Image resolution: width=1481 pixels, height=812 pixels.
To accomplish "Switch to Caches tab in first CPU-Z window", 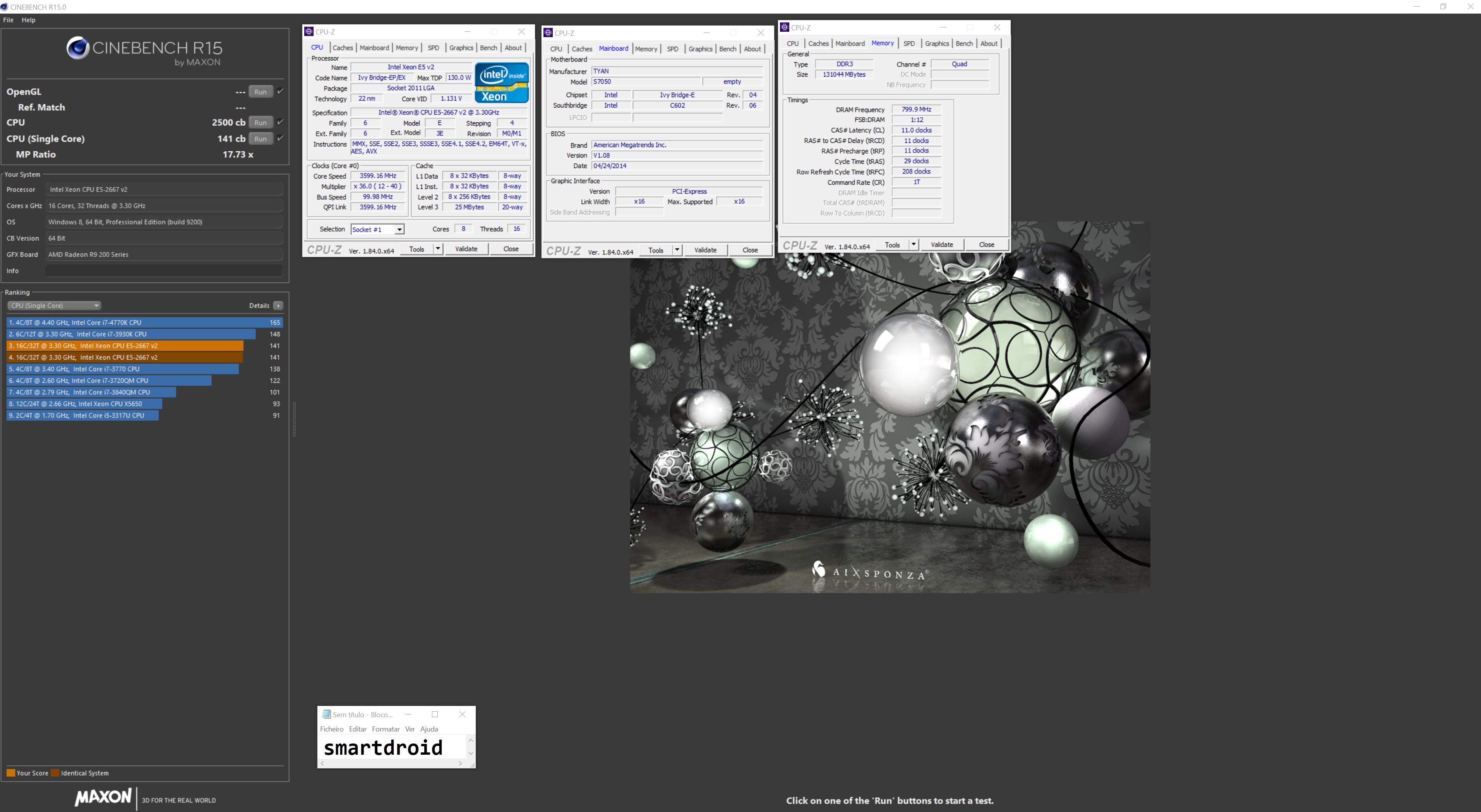I will point(343,48).
